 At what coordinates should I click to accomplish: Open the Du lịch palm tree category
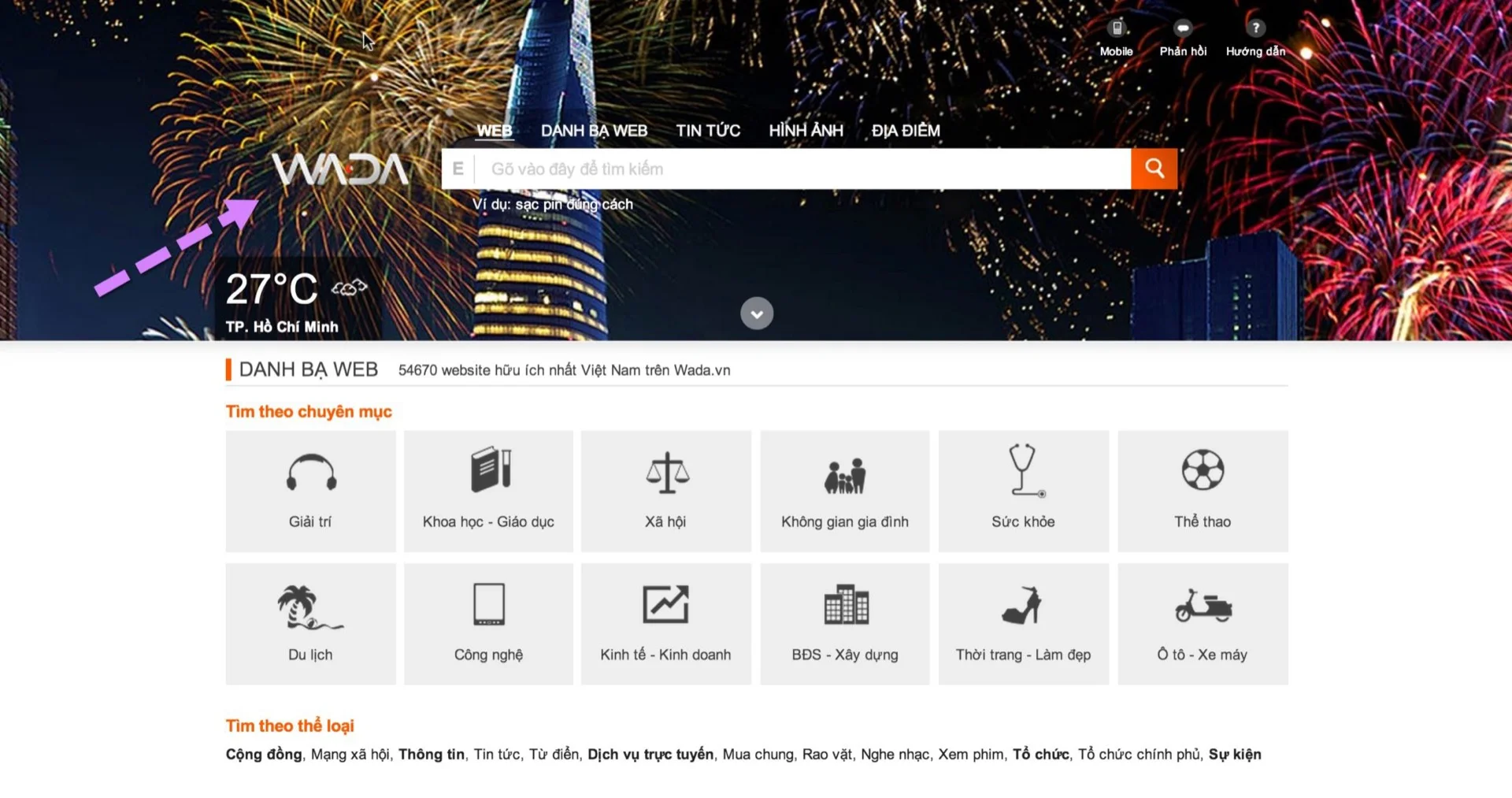tap(310, 623)
